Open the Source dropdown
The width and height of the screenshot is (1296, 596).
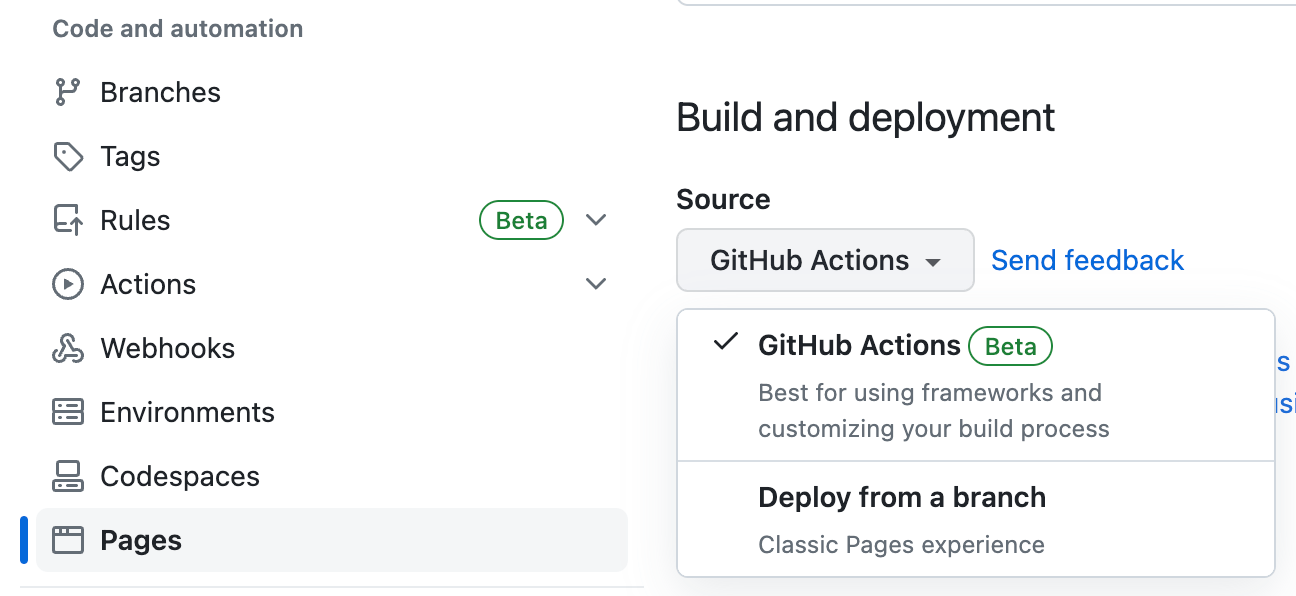pyautogui.click(x=824, y=260)
